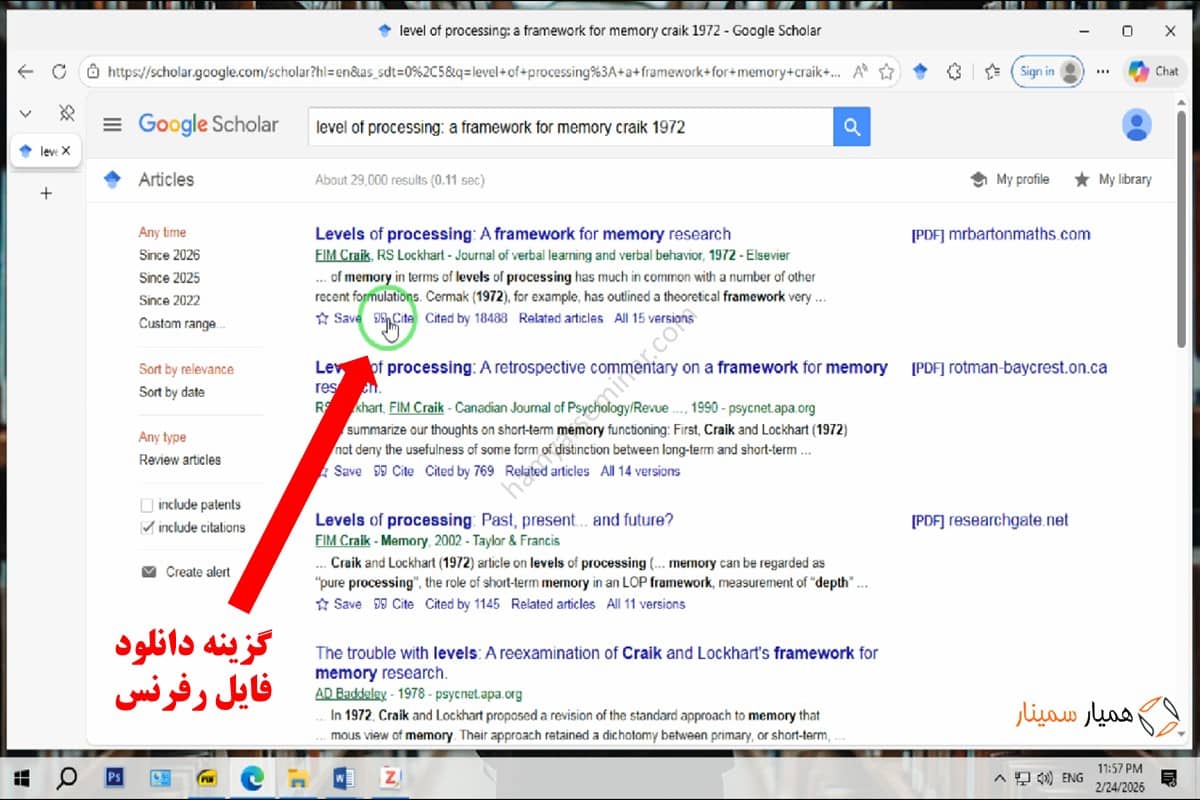
Task: Open the Custom range filter
Action: click(x=182, y=323)
